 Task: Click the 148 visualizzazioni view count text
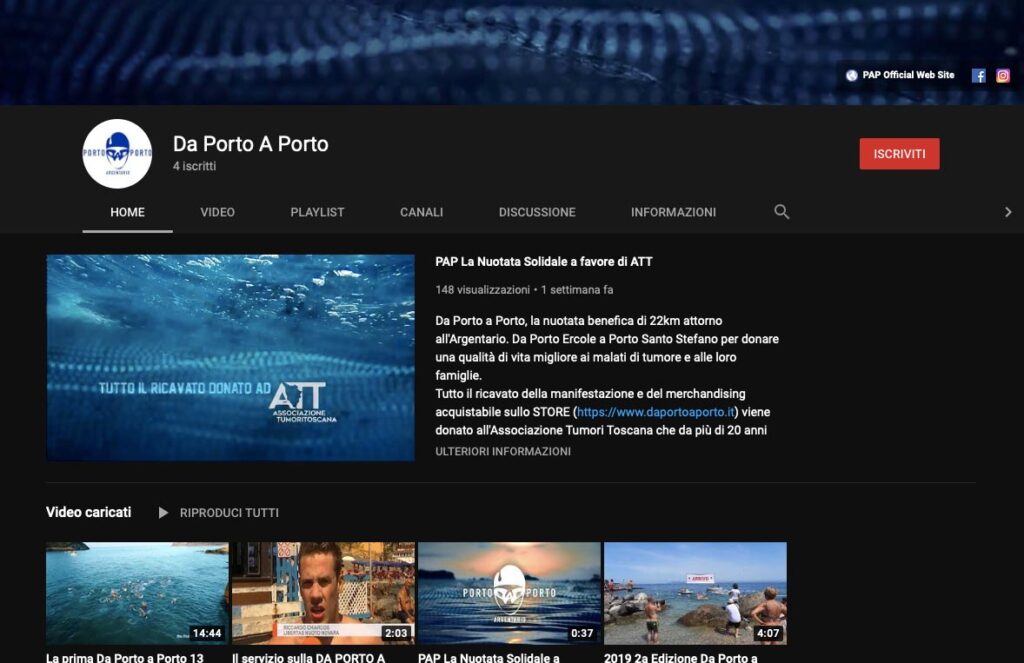(x=483, y=289)
